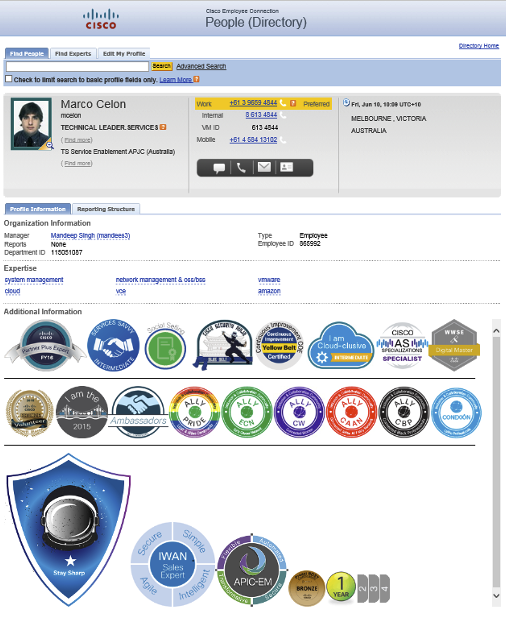Viewport: 506px width, 626px height.
Task: Click the orange help icon next to Preferred
Action: 293,103
